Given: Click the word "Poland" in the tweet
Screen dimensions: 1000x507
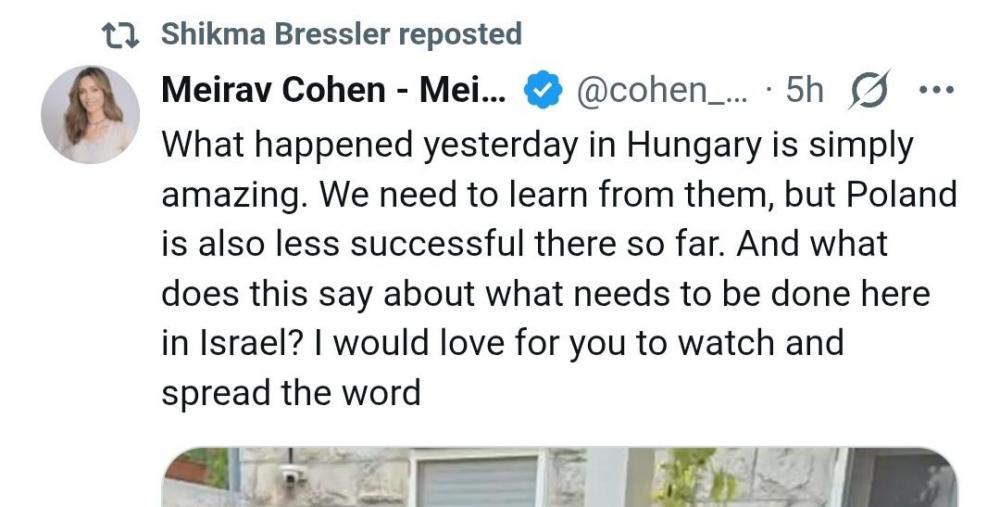Looking at the screenshot, I should click(x=898, y=194).
